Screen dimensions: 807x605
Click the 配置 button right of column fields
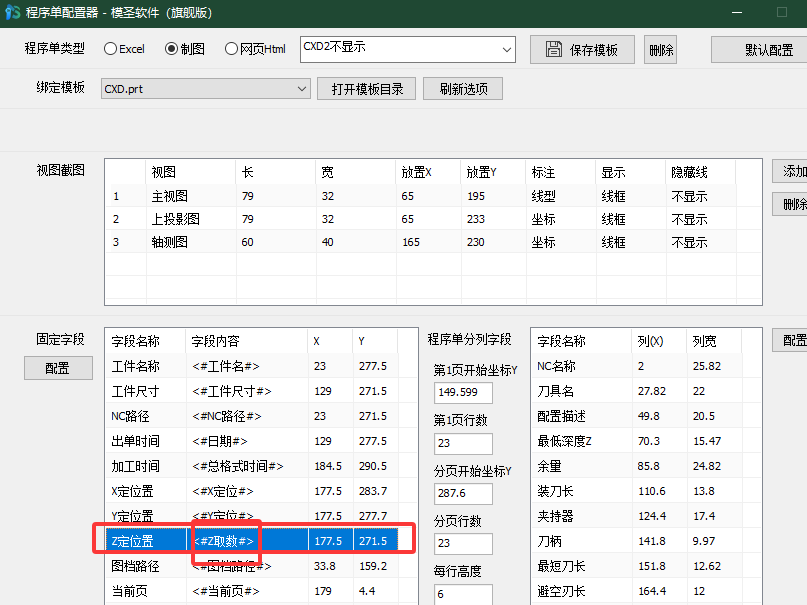(x=792, y=340)
